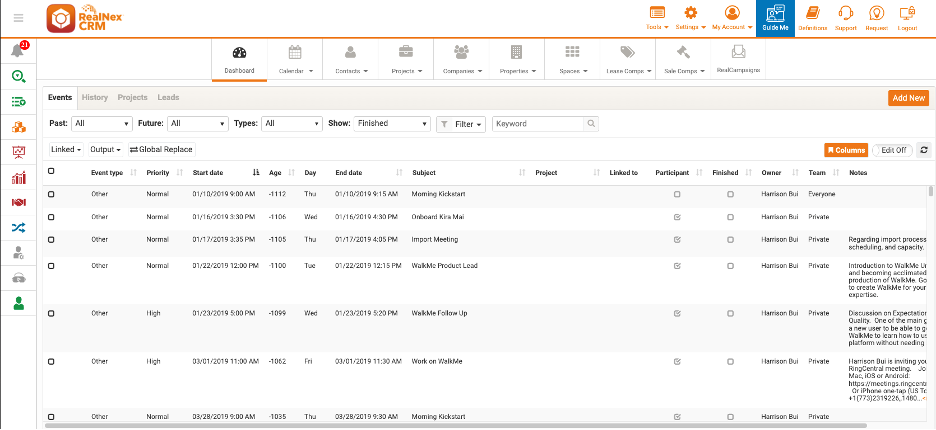Expand the Contacts nav menu
Image resolution: width=936 pixels, height=430 pixels.
(x=351, y=59)
